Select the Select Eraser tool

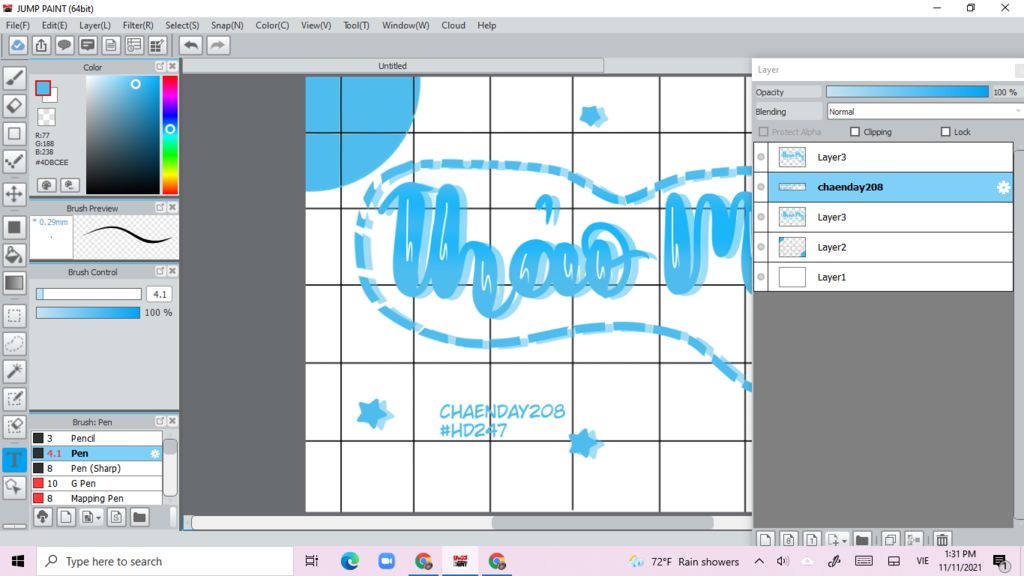[x=14, y=426]
